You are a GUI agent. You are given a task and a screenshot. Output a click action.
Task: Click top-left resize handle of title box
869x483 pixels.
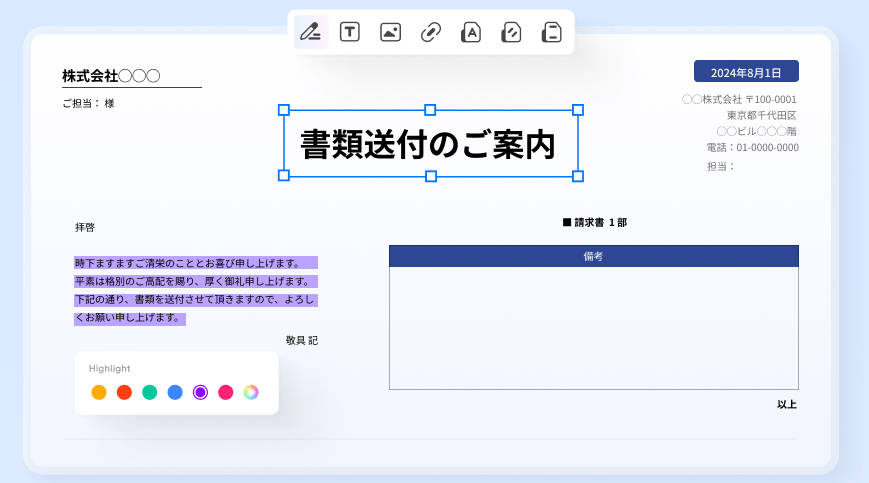[284, 110]
